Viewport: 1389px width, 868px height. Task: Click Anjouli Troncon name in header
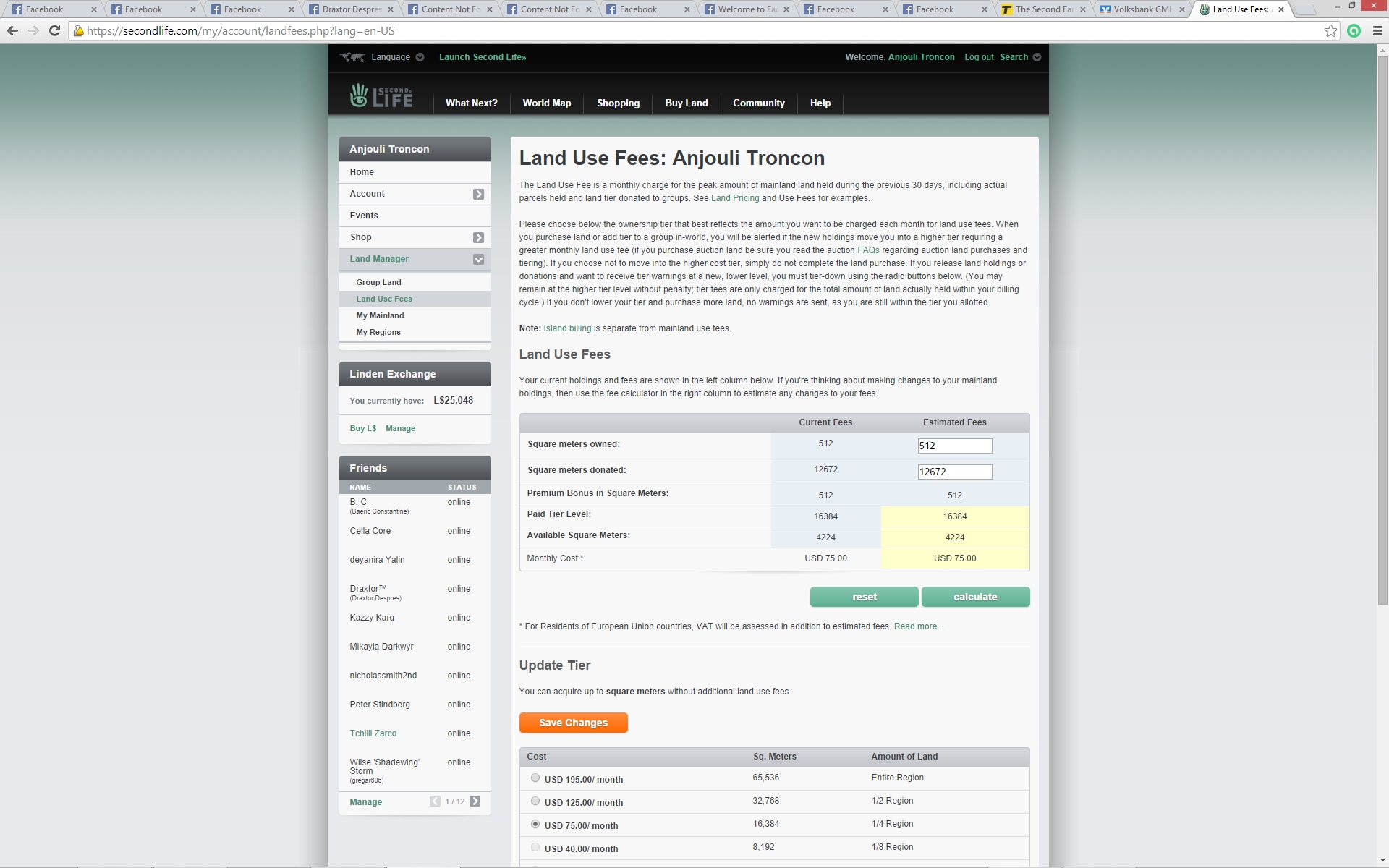pyautogui.click(x=921, y=57)
